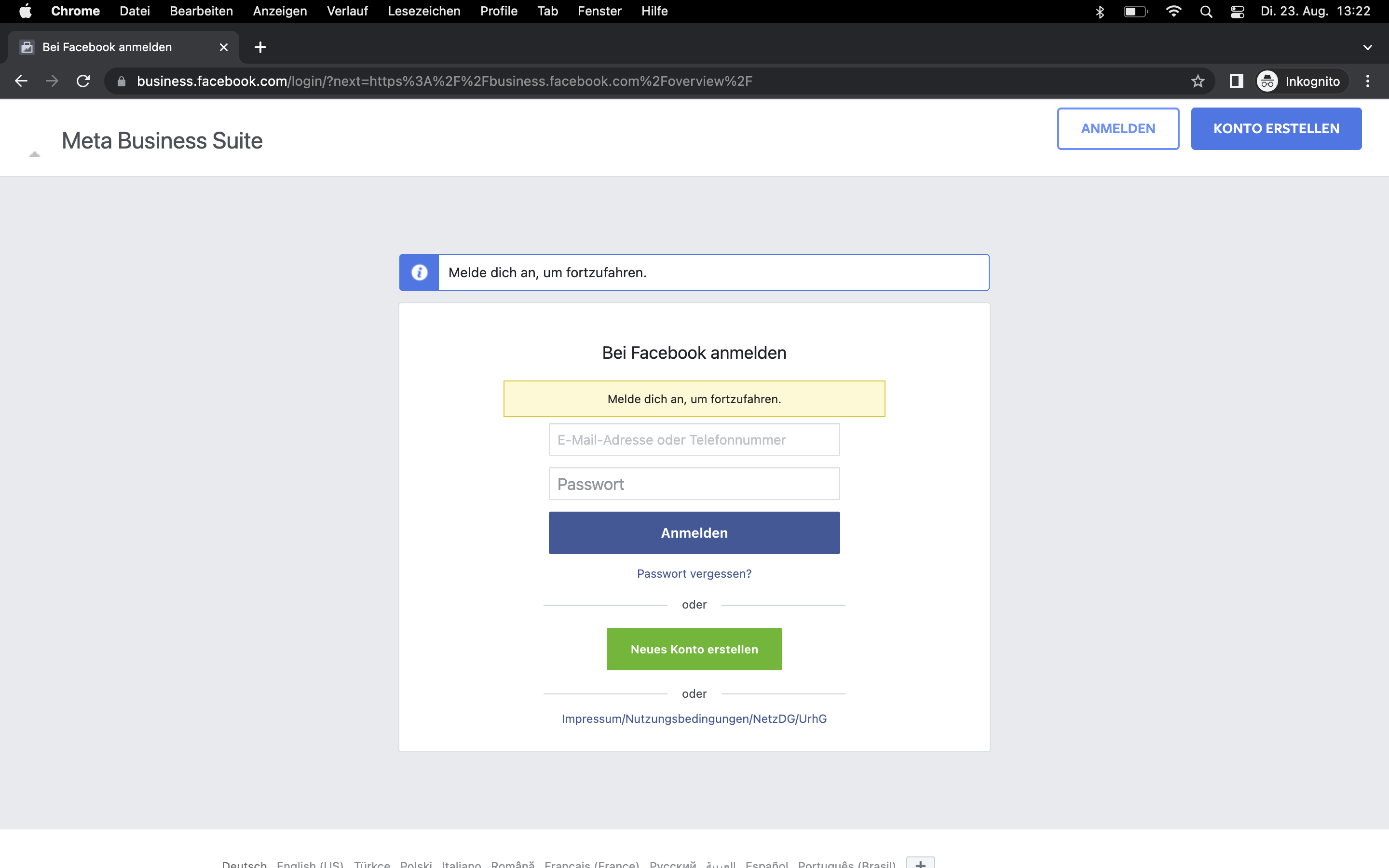The width and height of the screenshot is (1389, 868).
Task: Open the macOS Control Center icon
Action: click(1238, 12)
